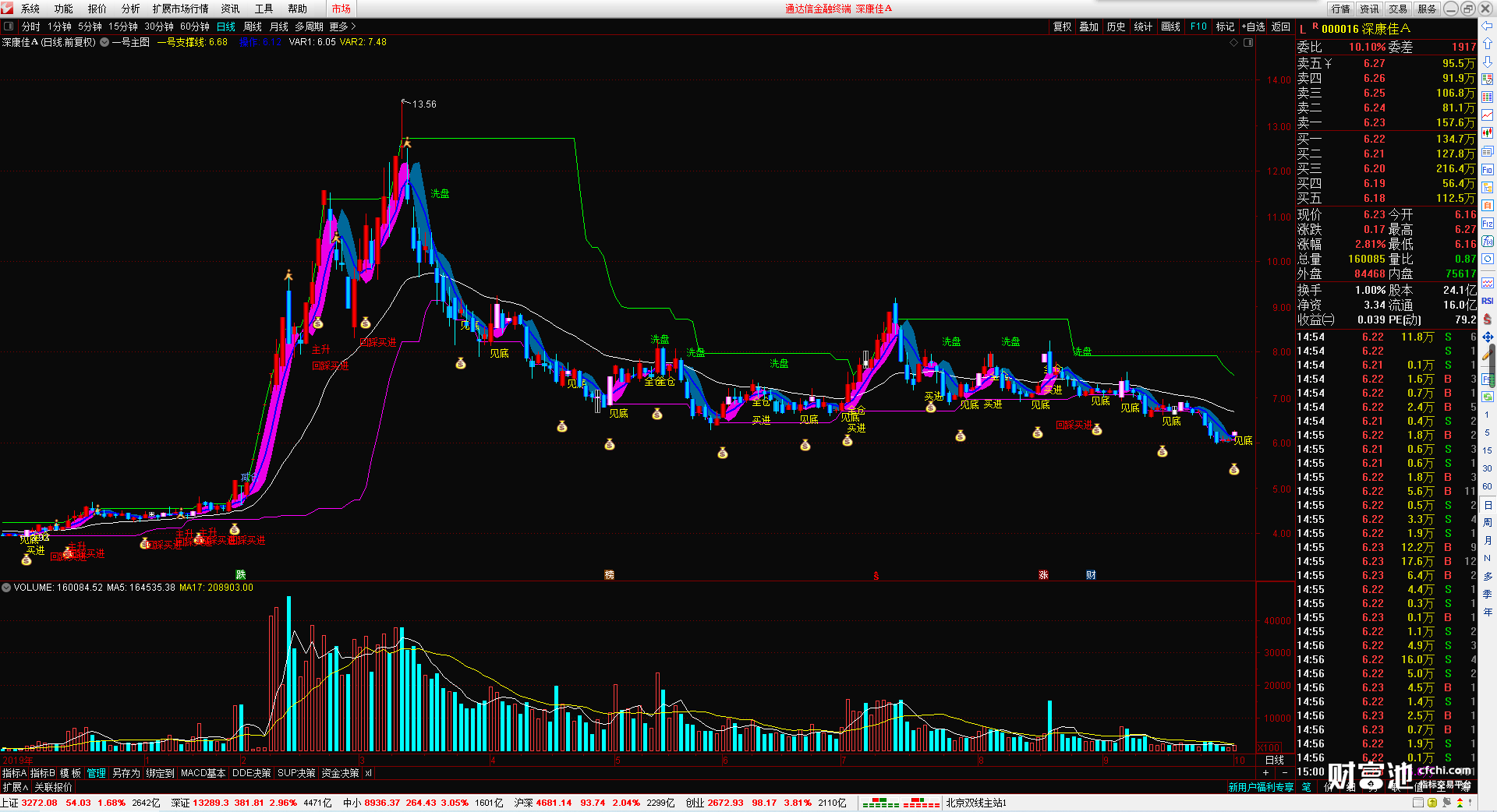This screenshot has height=812, width=1497.
Task: Click the 卖一 6.23 order book row
Action: 1386,122
